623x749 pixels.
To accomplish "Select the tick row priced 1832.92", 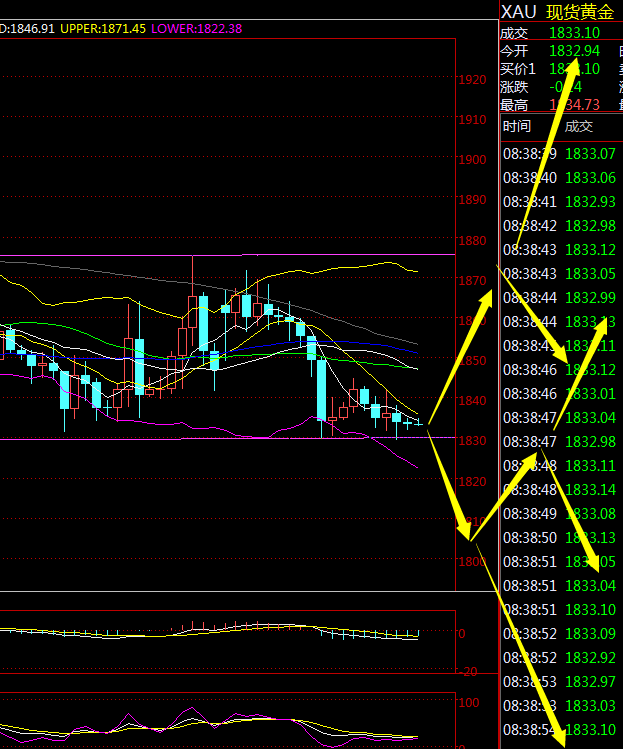I will coord(559,658).
